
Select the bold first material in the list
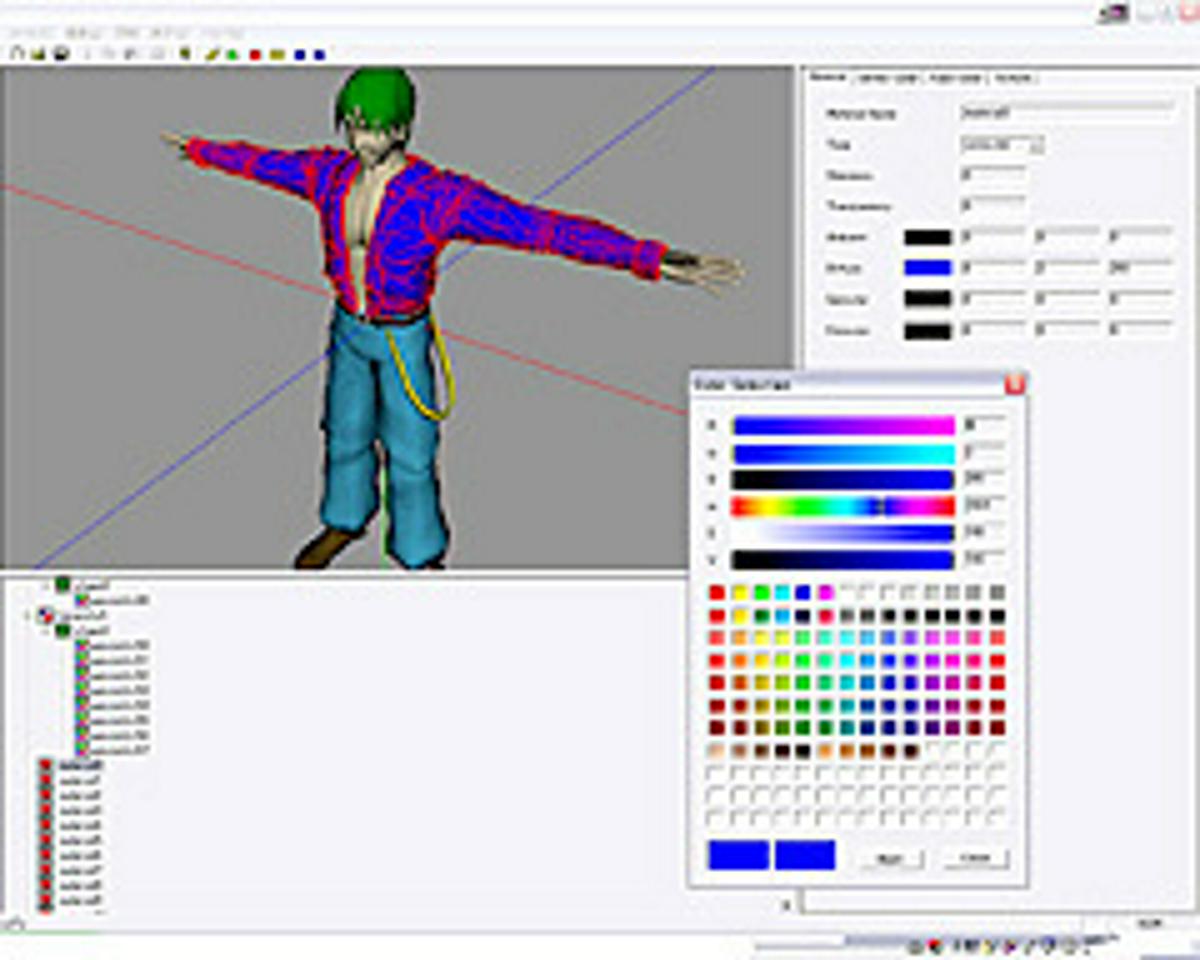click(80, 766)
